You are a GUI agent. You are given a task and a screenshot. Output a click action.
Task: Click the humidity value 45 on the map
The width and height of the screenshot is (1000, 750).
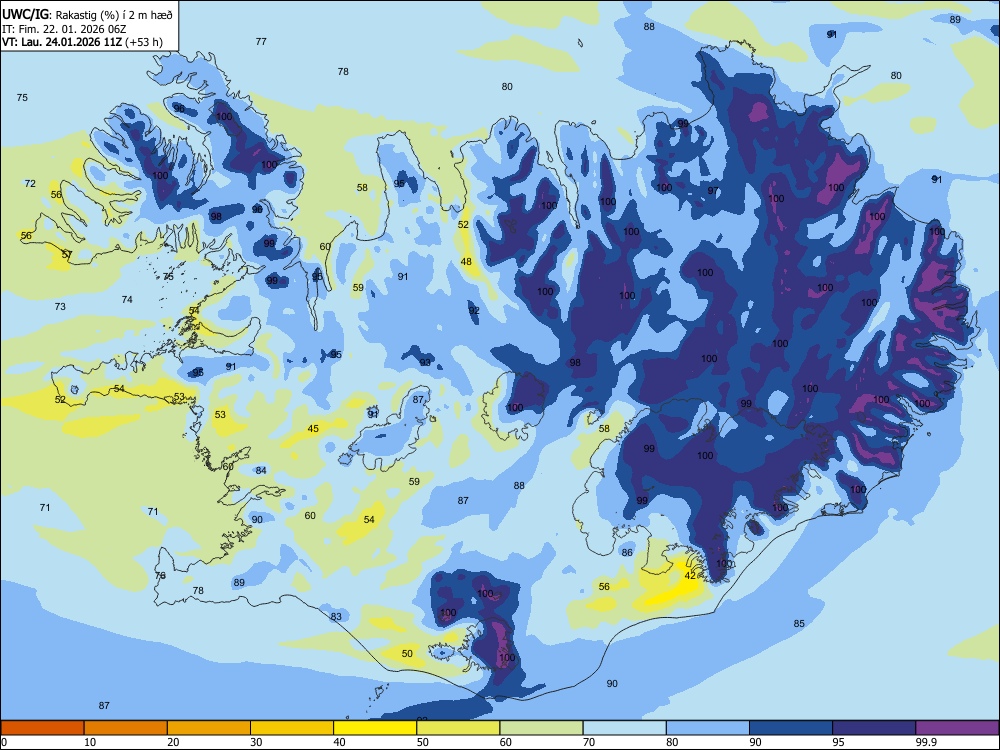(x=313, y=429)
